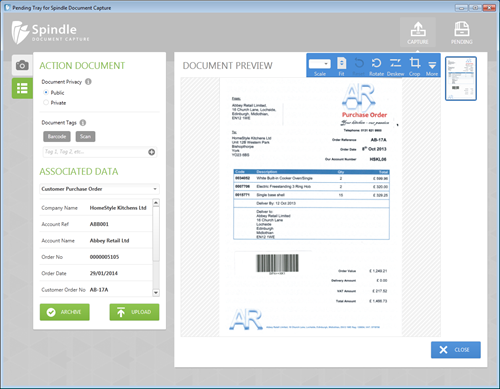Expand the More toolbar options
This screenshot has width=500, height=389.
coord(432,66)
